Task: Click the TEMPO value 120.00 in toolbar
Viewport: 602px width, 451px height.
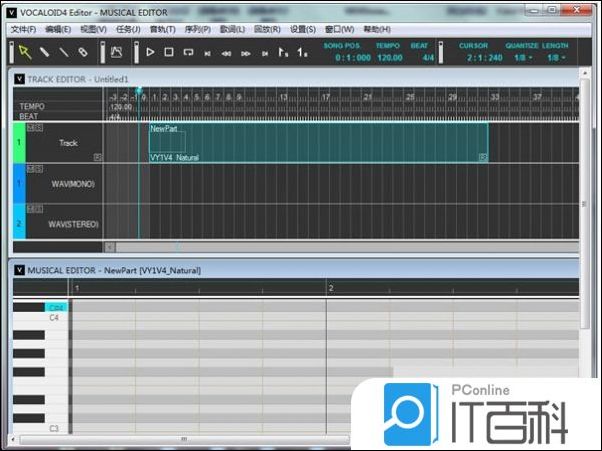Action: (x=387, y=57)
